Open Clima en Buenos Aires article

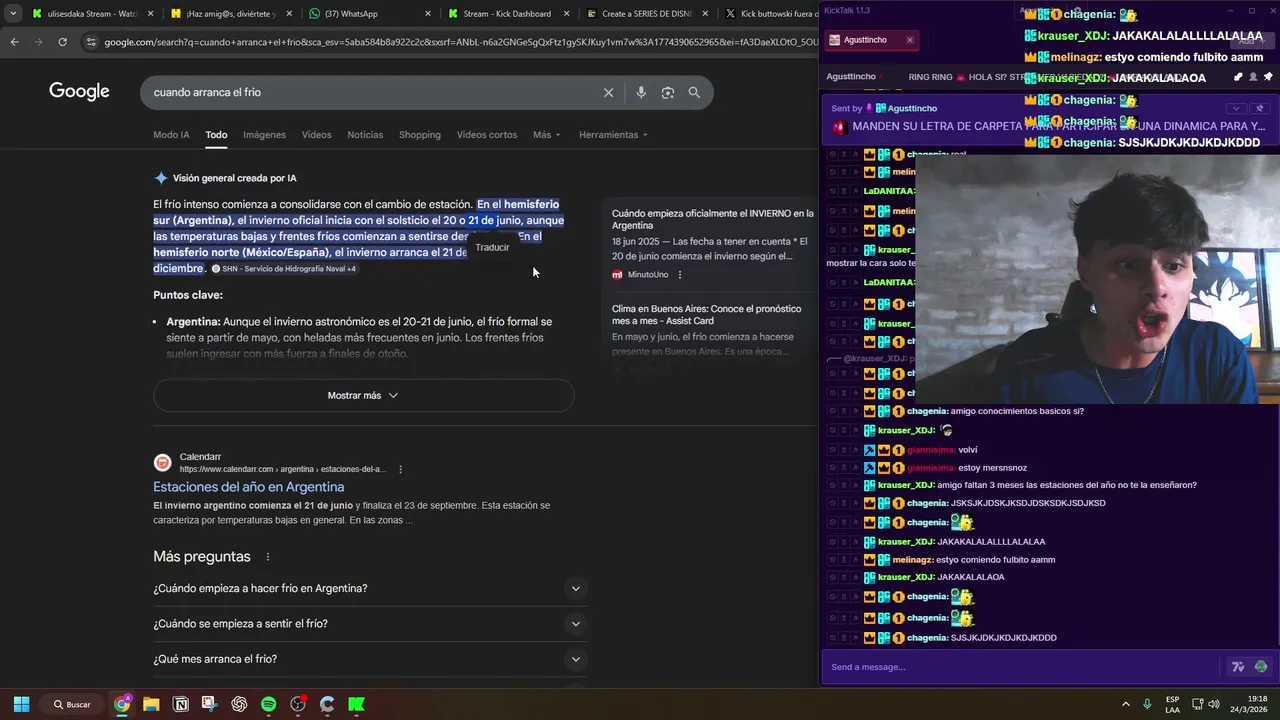[x=706, y=315]
